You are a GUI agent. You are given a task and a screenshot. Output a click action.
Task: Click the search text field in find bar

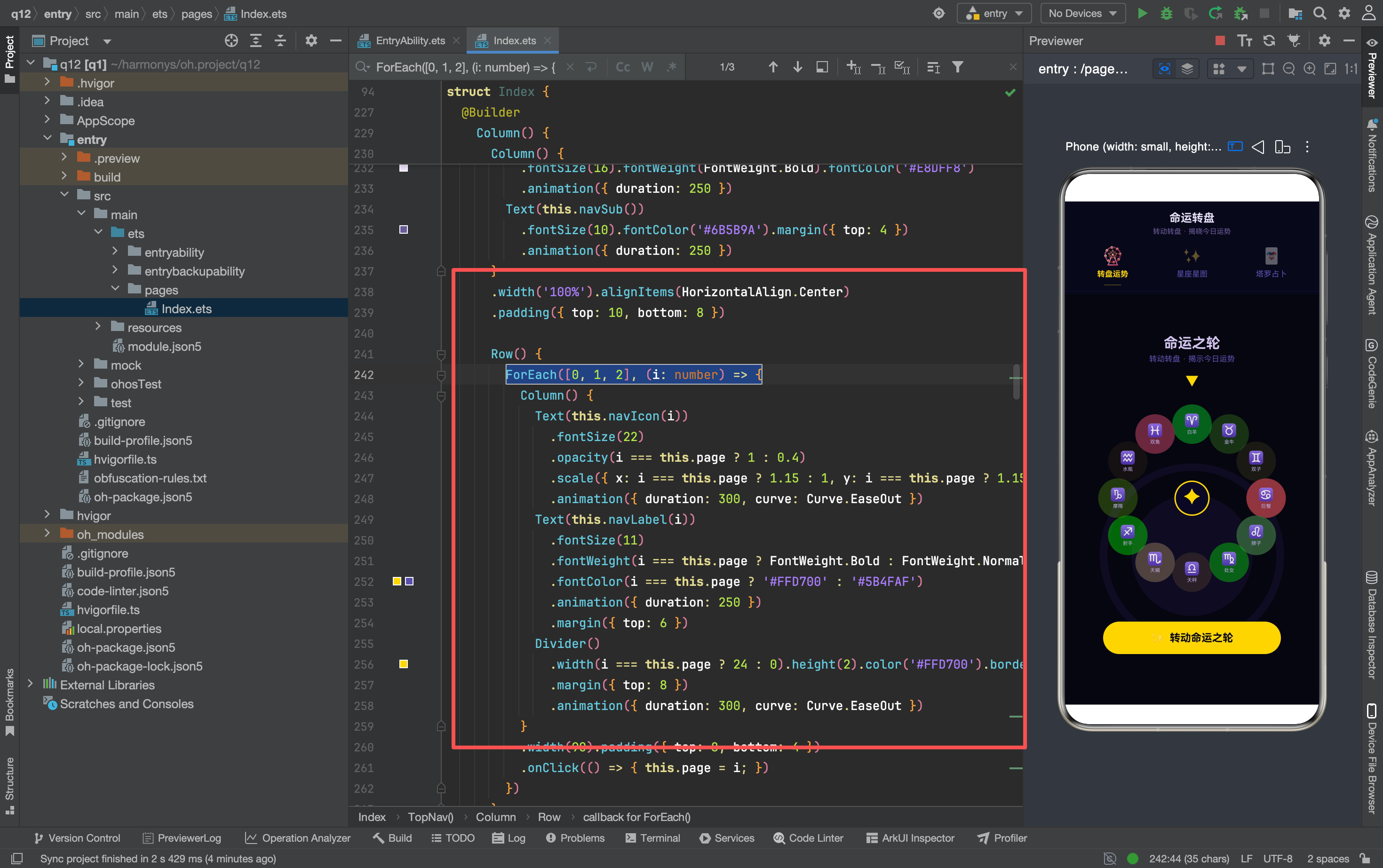pyautogui.click(x=466, y=67)
